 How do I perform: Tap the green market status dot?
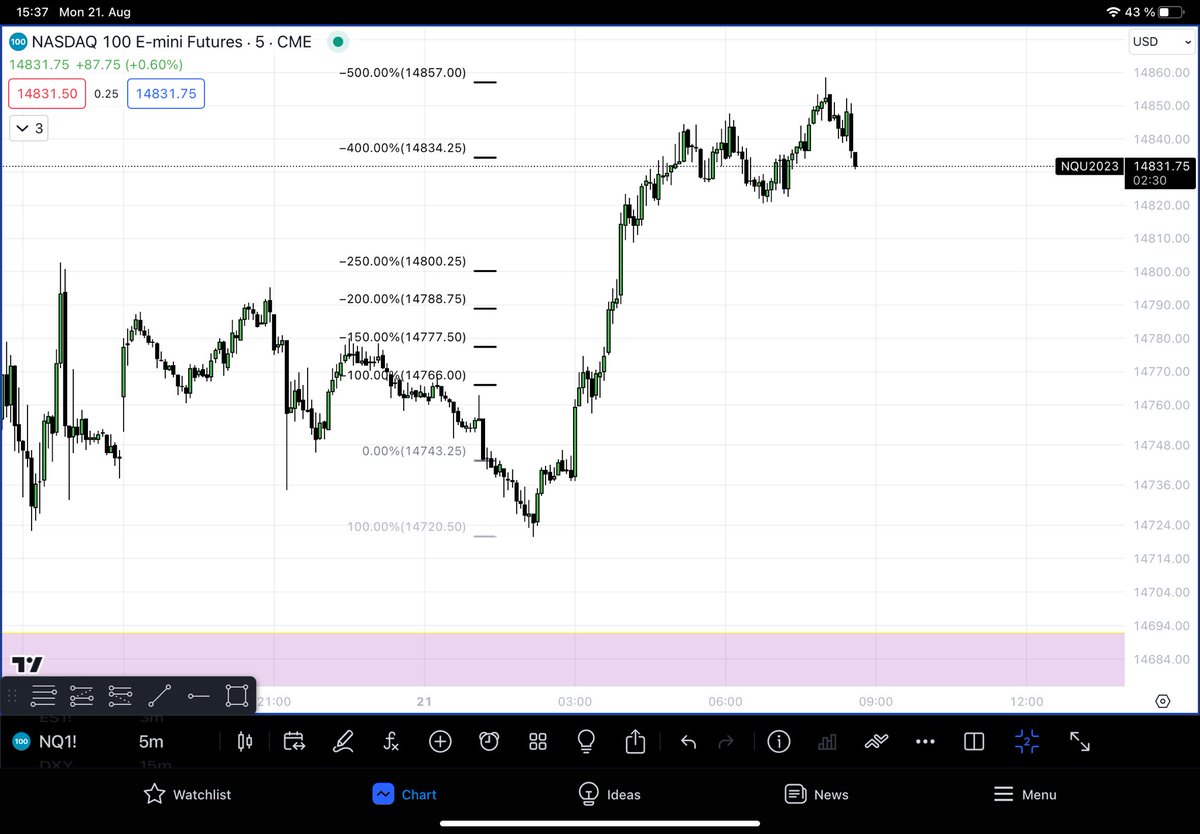[338, 42]
